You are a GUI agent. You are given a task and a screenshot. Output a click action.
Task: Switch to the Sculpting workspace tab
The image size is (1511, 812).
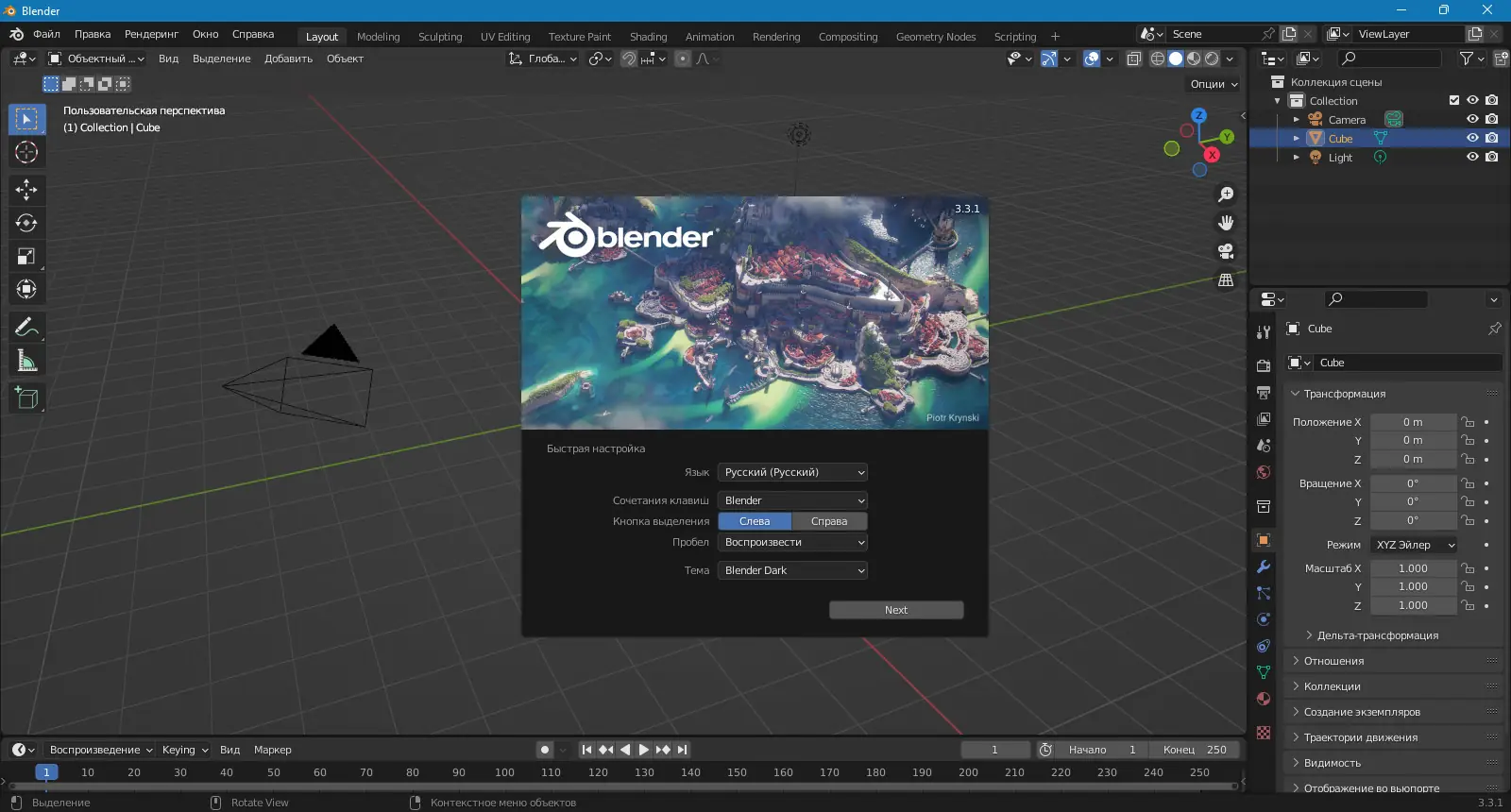click(x=440, y=37)
